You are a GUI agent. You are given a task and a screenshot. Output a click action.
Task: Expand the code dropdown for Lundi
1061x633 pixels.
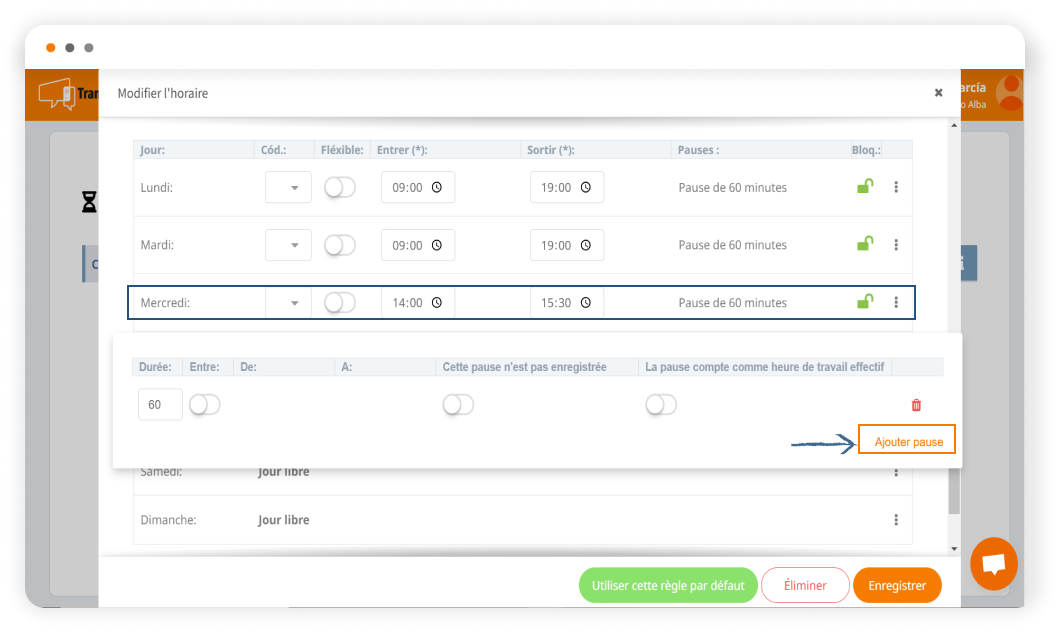coord(288,187)
